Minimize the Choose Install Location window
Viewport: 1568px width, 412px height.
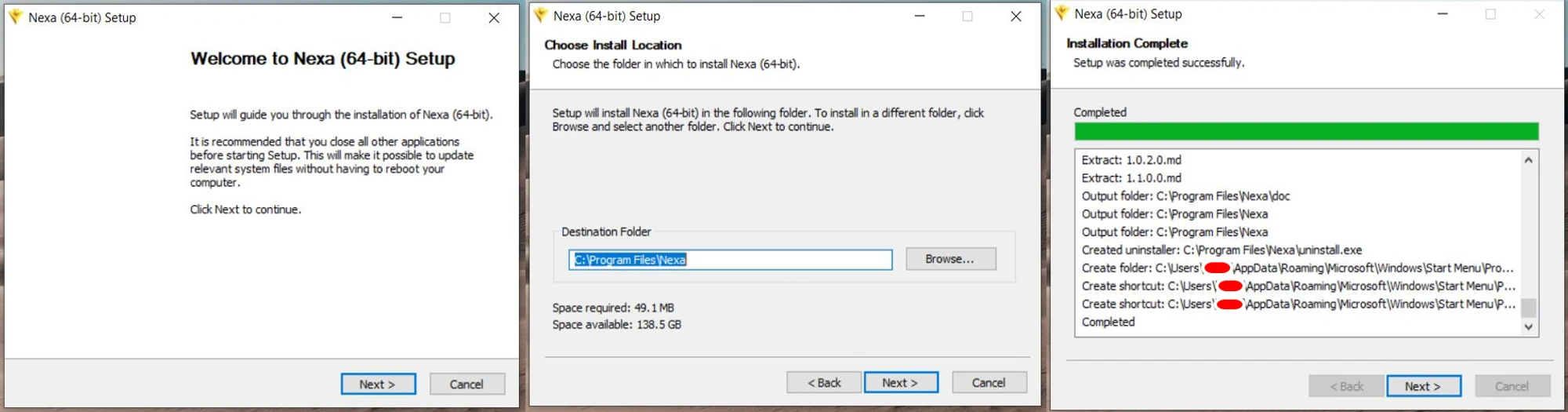920,16
